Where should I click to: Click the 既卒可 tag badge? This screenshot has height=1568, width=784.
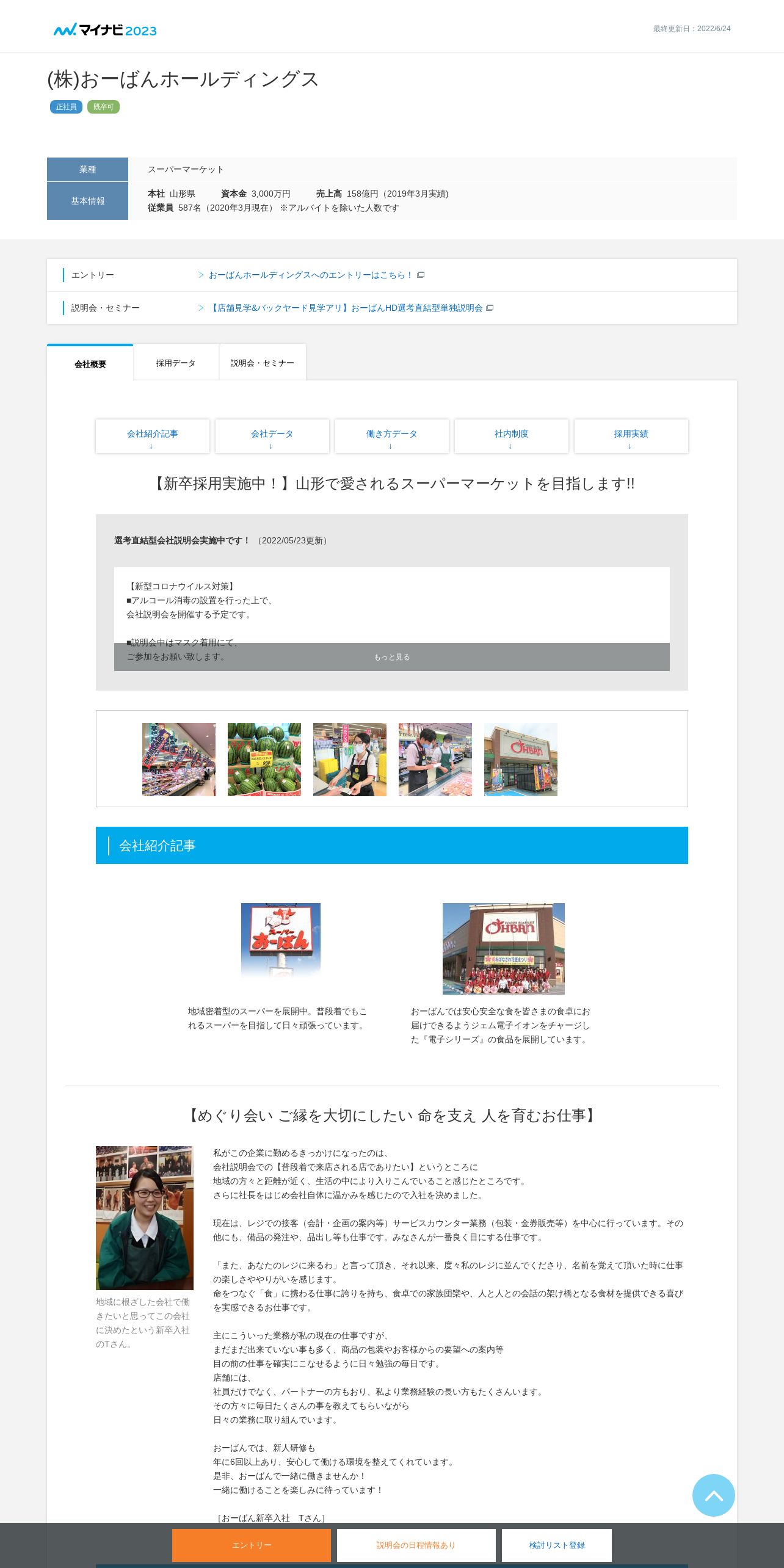coord(103,107)
